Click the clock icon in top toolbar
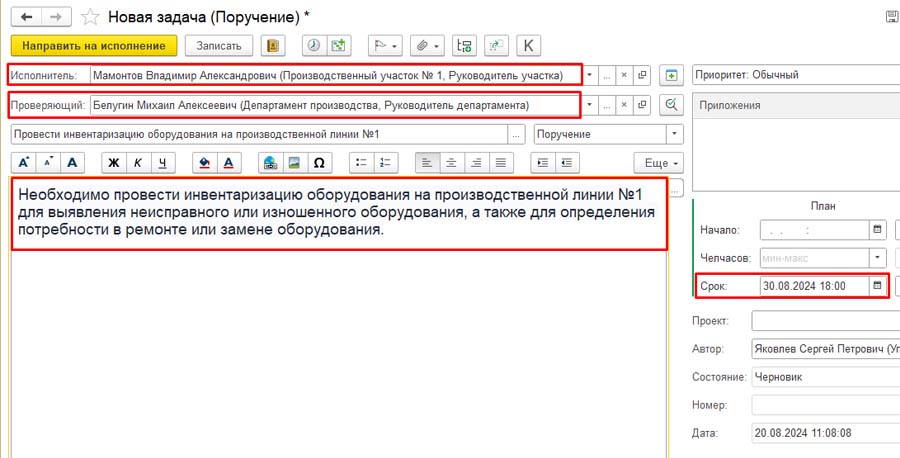 pos(314,46)
